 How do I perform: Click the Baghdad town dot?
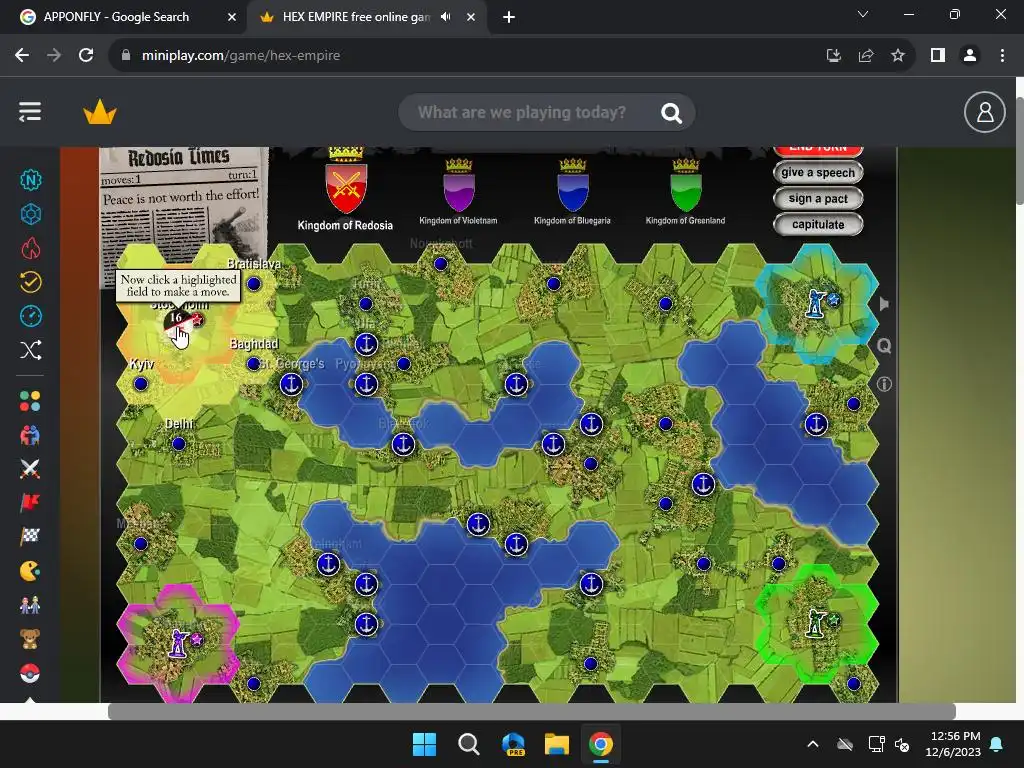tap(253, 364)
